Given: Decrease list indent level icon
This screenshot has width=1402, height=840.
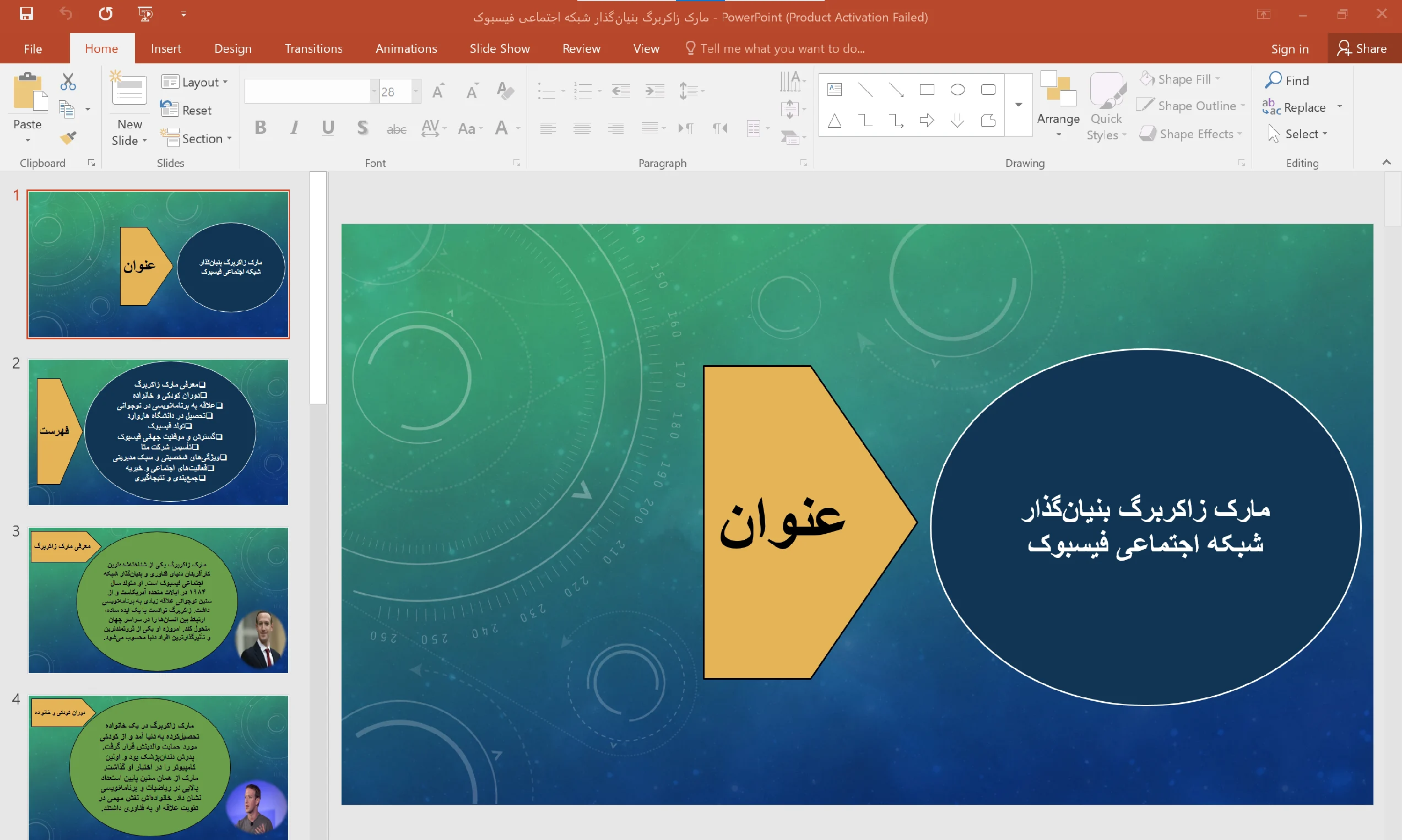Looking at the screenshot, I should pyautogui.click(x=621, y=91).
